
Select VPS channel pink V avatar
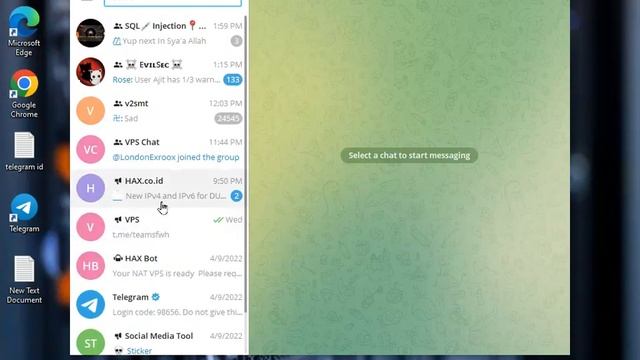[90, 227]
